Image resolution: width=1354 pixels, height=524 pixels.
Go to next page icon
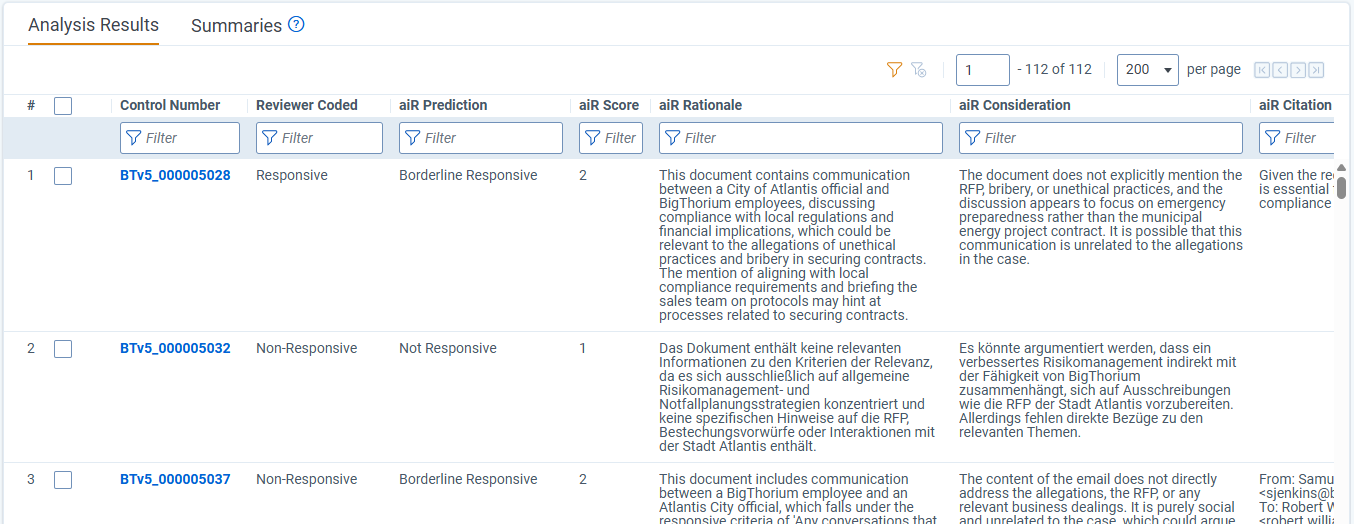coord(1298,70)
